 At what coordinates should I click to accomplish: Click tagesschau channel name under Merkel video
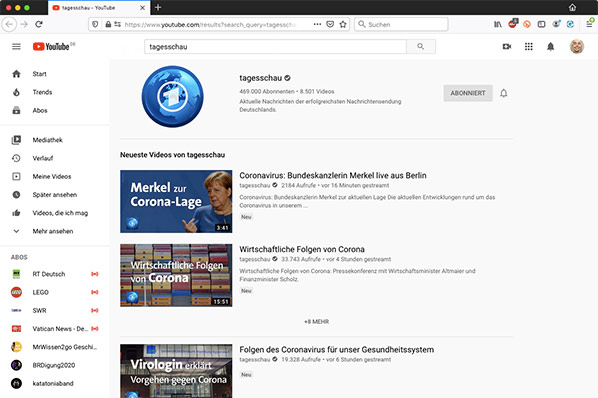[x=254, y=186]
